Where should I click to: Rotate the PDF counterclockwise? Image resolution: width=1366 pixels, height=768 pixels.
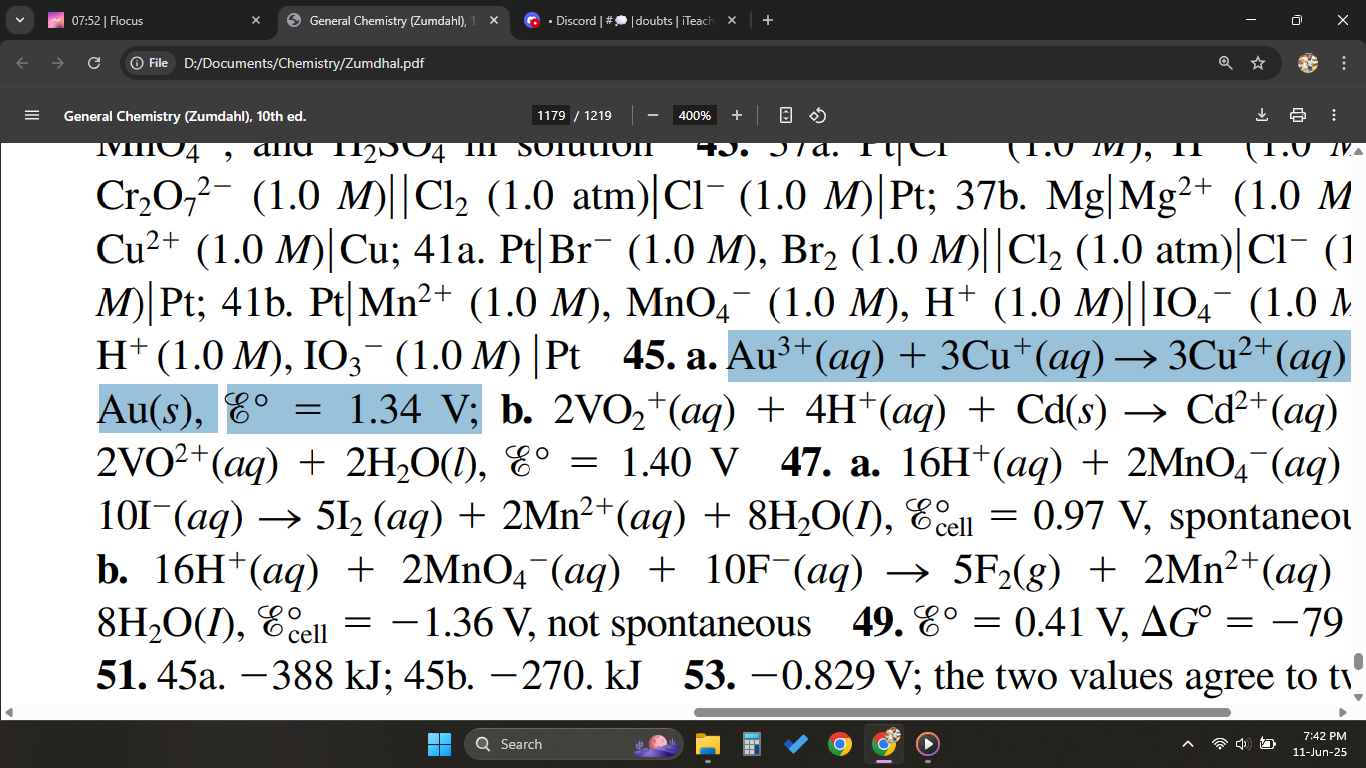click(x=817, y=116)
